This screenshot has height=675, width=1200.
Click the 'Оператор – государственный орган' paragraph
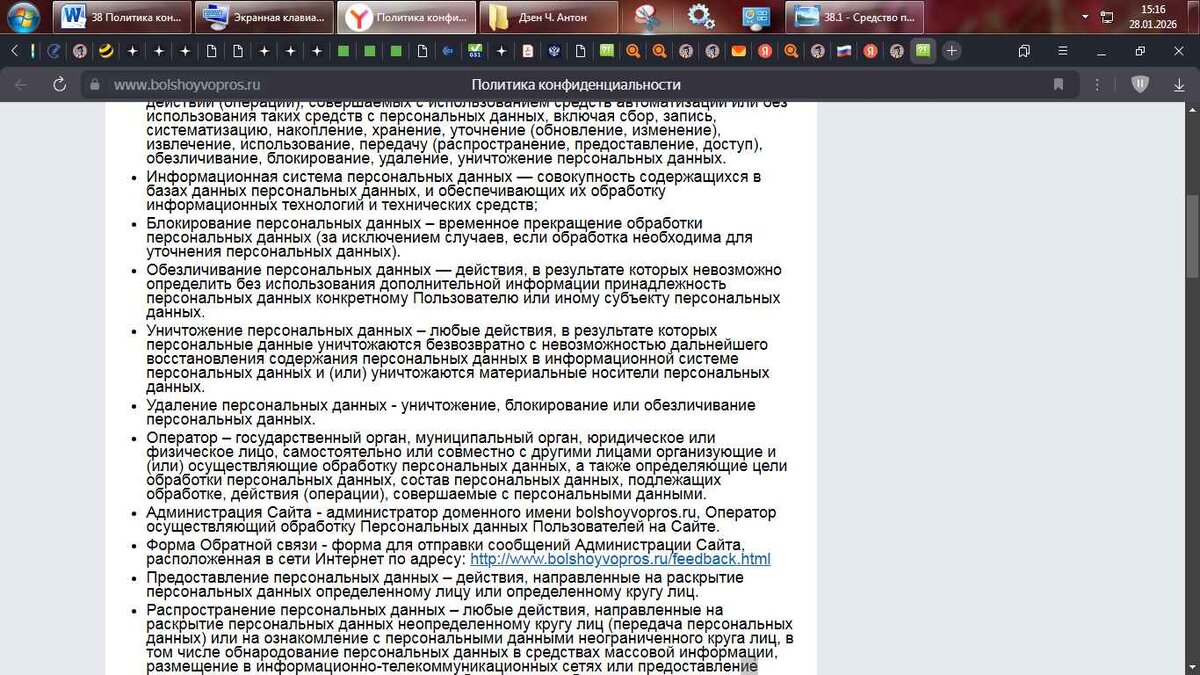pos(467,466)
